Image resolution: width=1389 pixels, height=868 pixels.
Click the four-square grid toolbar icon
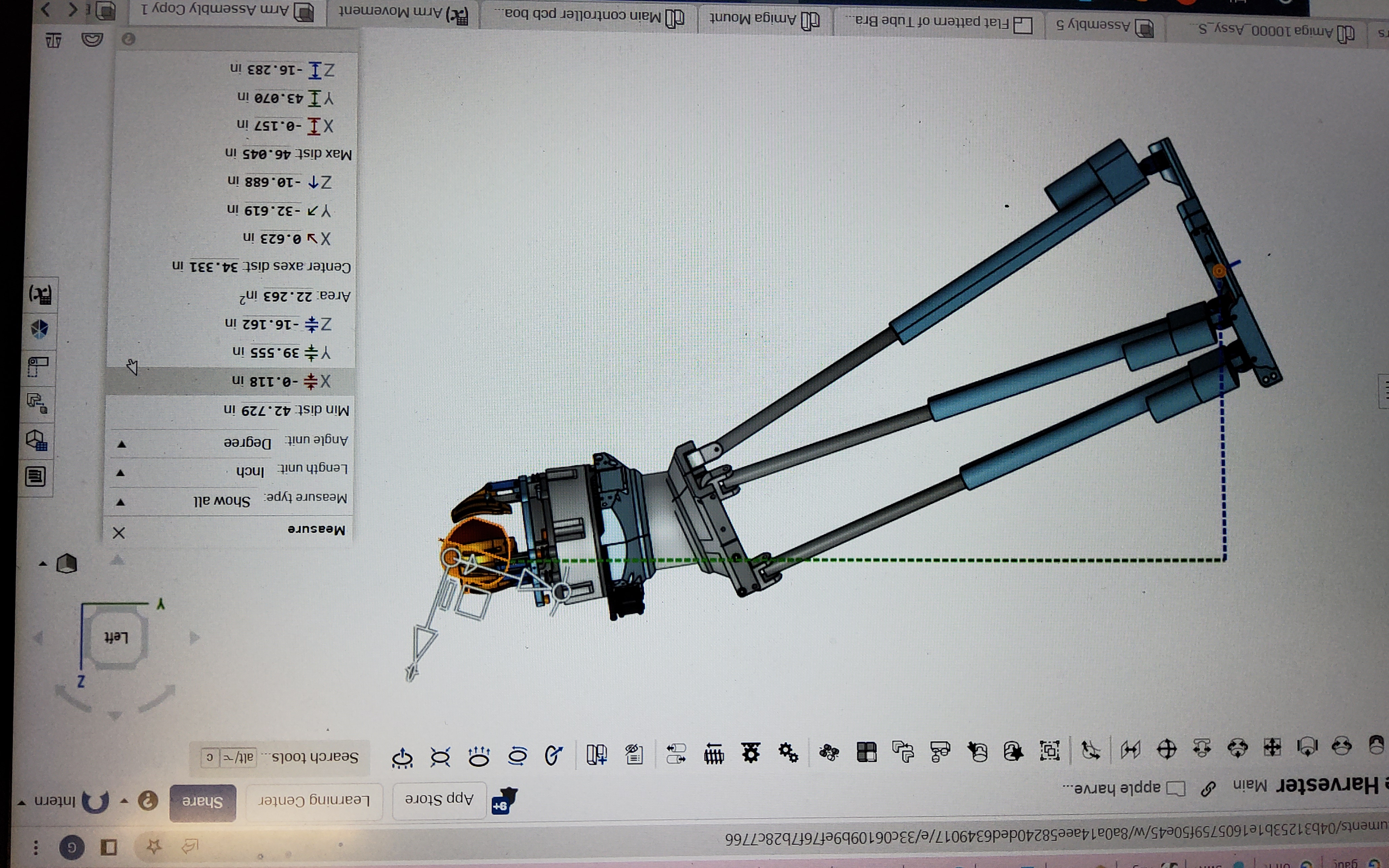click(866, 752)
